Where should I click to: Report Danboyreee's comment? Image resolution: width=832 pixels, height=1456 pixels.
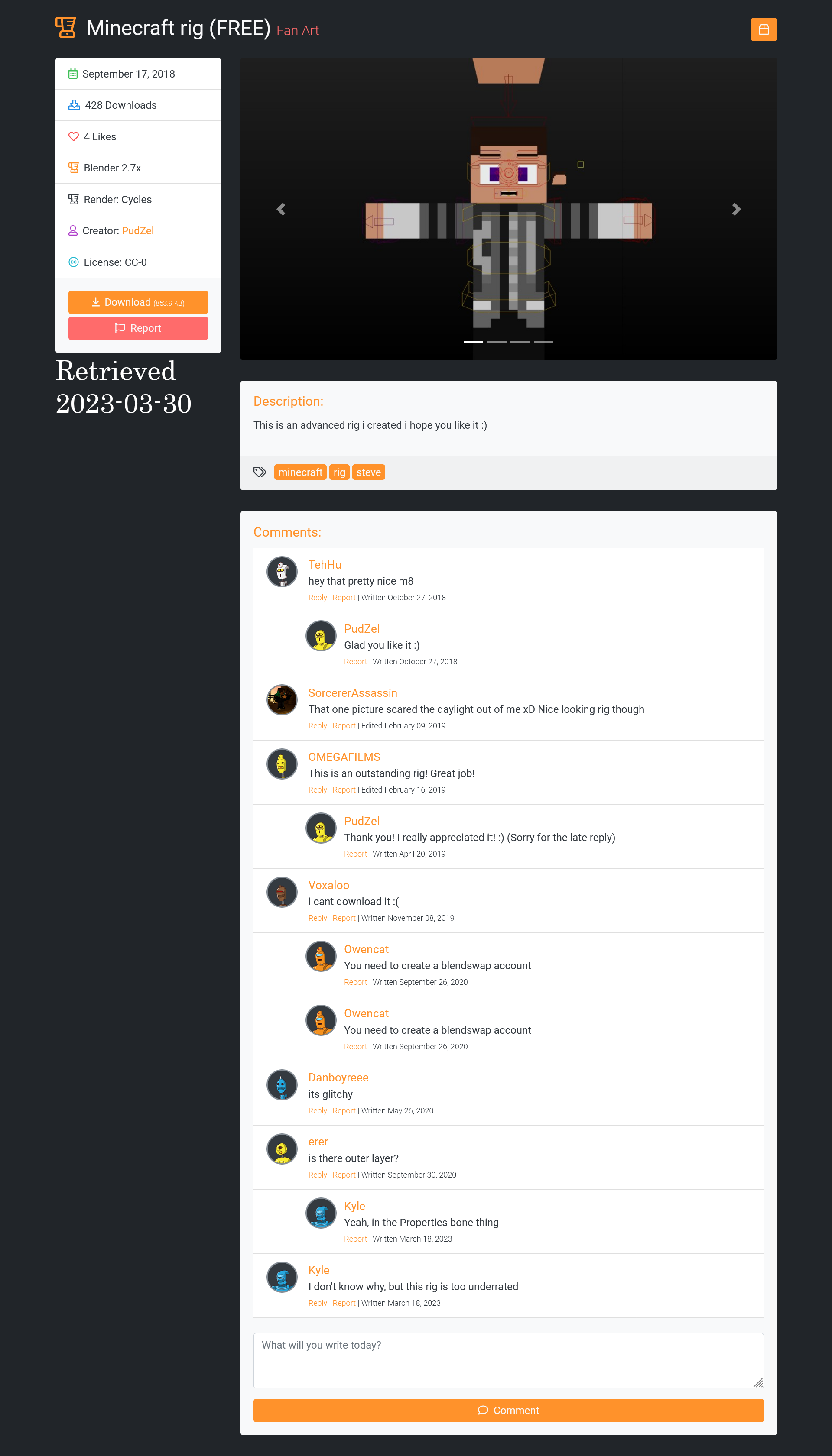(x=344, y=1110)
